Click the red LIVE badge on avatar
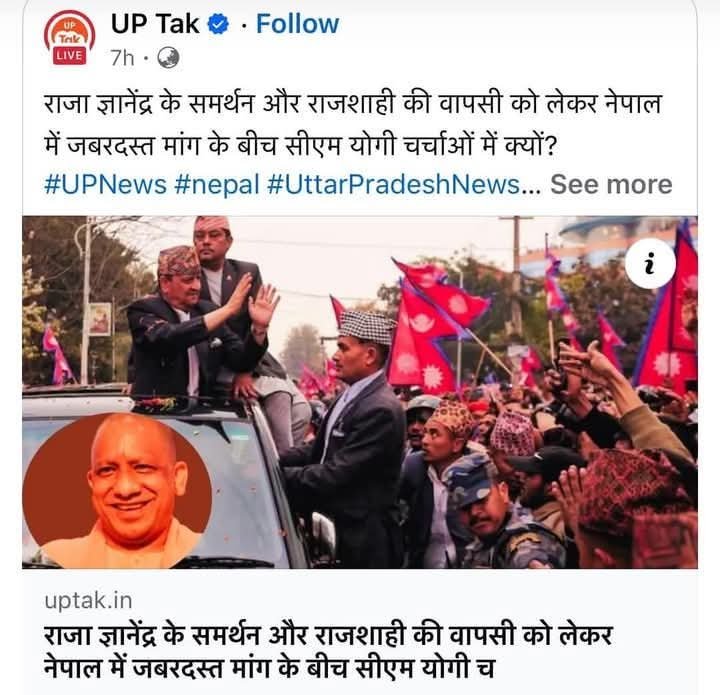720x695 pixels. pos(69,55)
